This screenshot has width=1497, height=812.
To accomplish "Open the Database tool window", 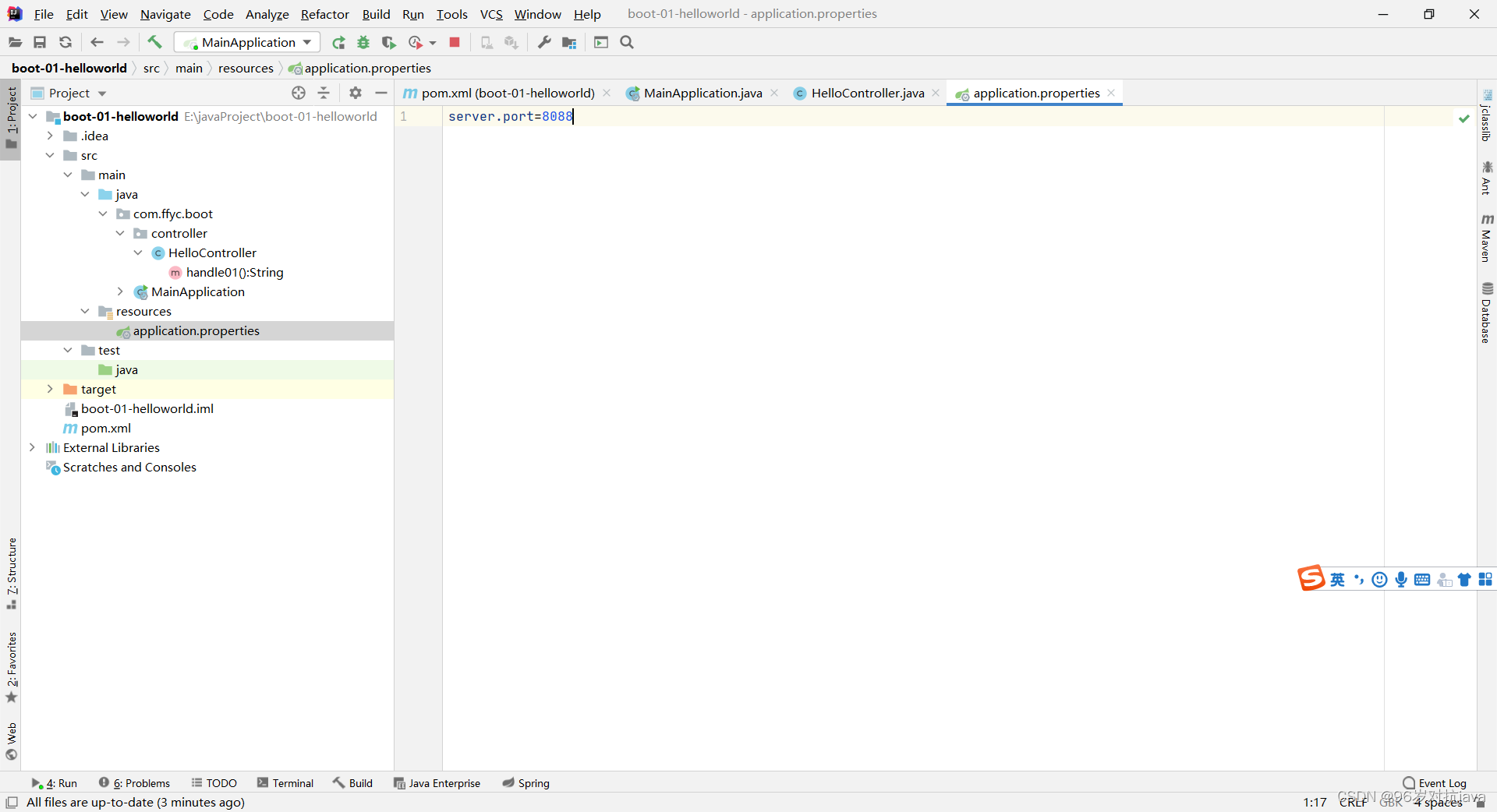I will [x=1487, y=312].
